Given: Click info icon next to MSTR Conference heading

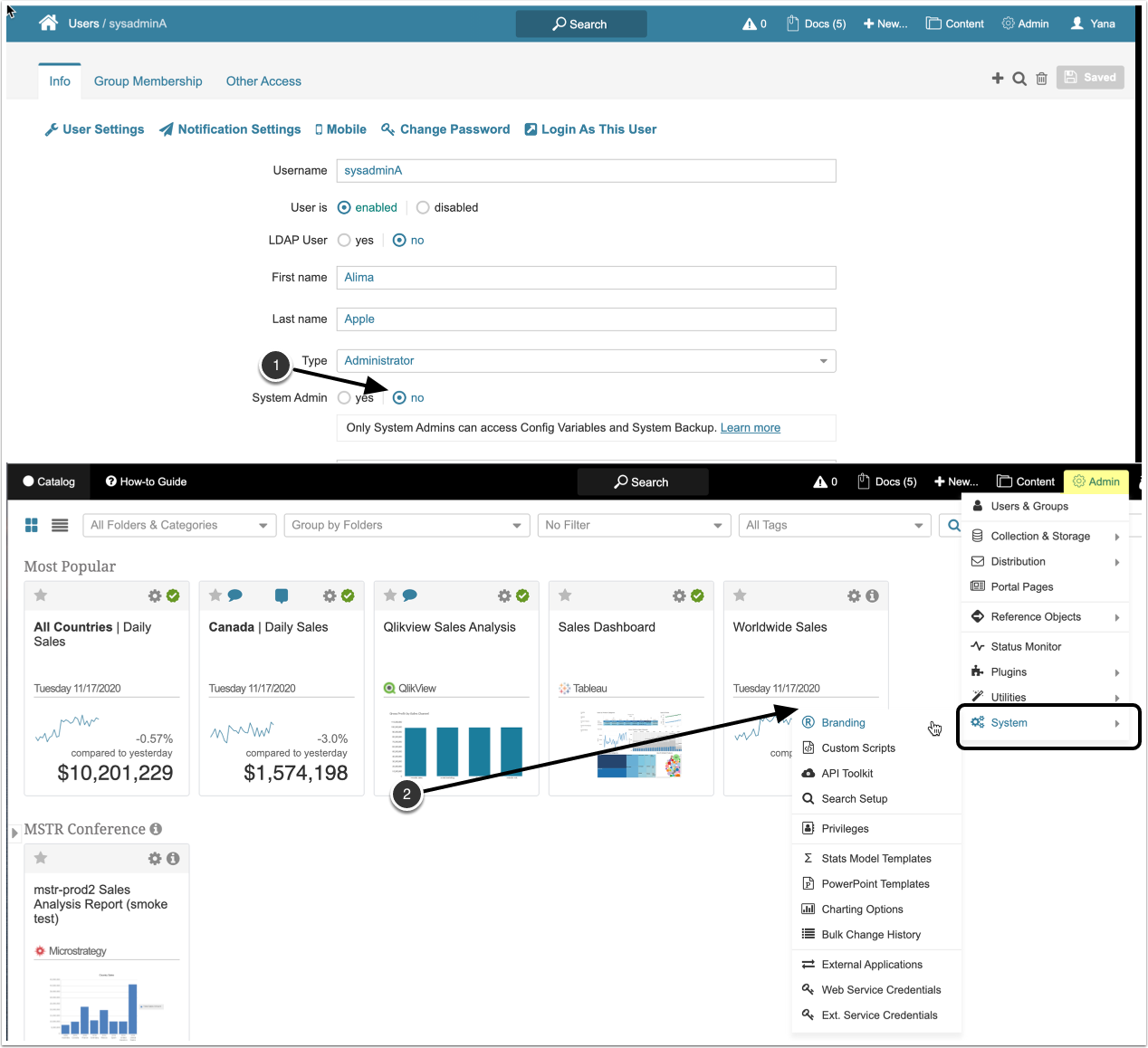Looking at the screenshot, I should pyautogui.click(x=156, y=829).
